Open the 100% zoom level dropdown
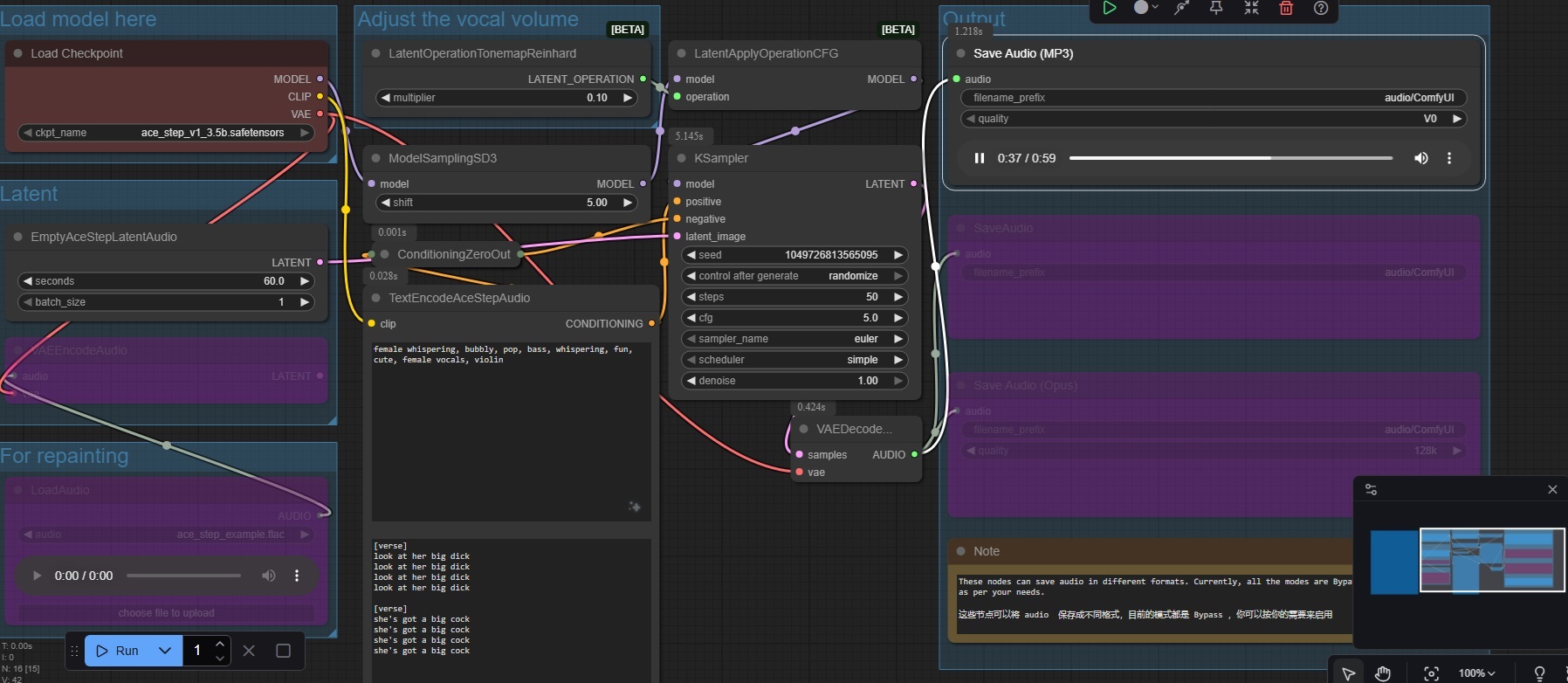This screenshot has width=1568, height=683. [x=1476, y=673]
